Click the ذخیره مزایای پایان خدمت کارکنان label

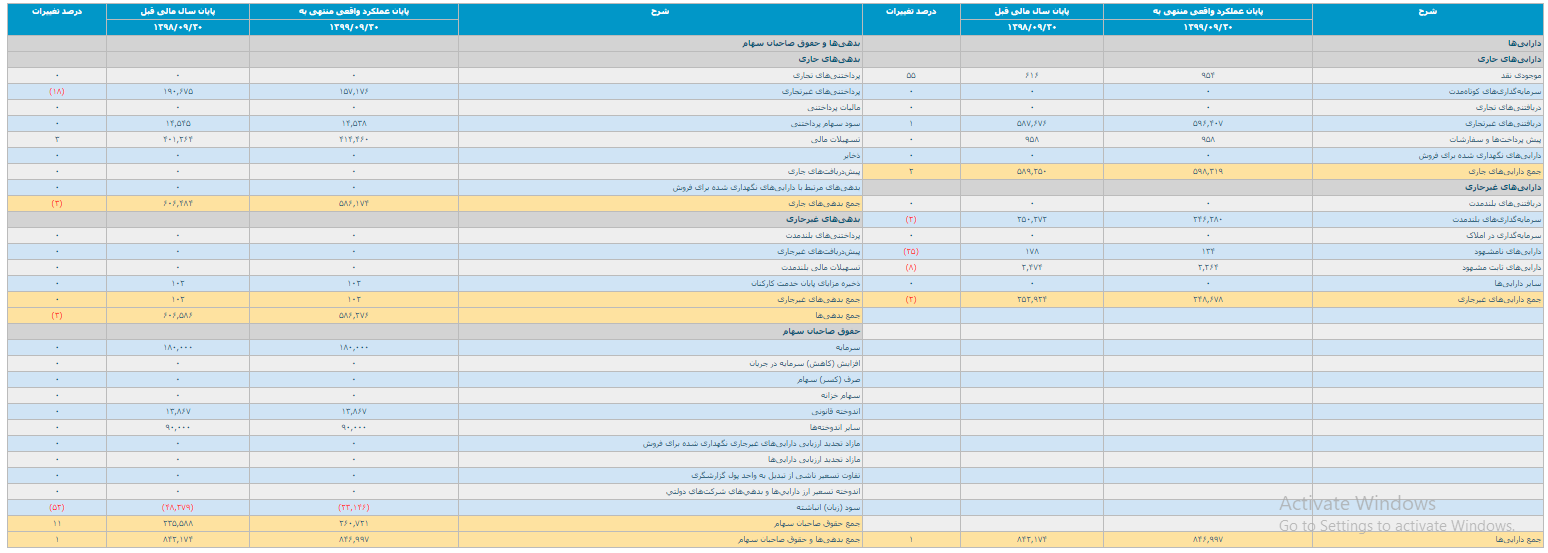(806, 283)
